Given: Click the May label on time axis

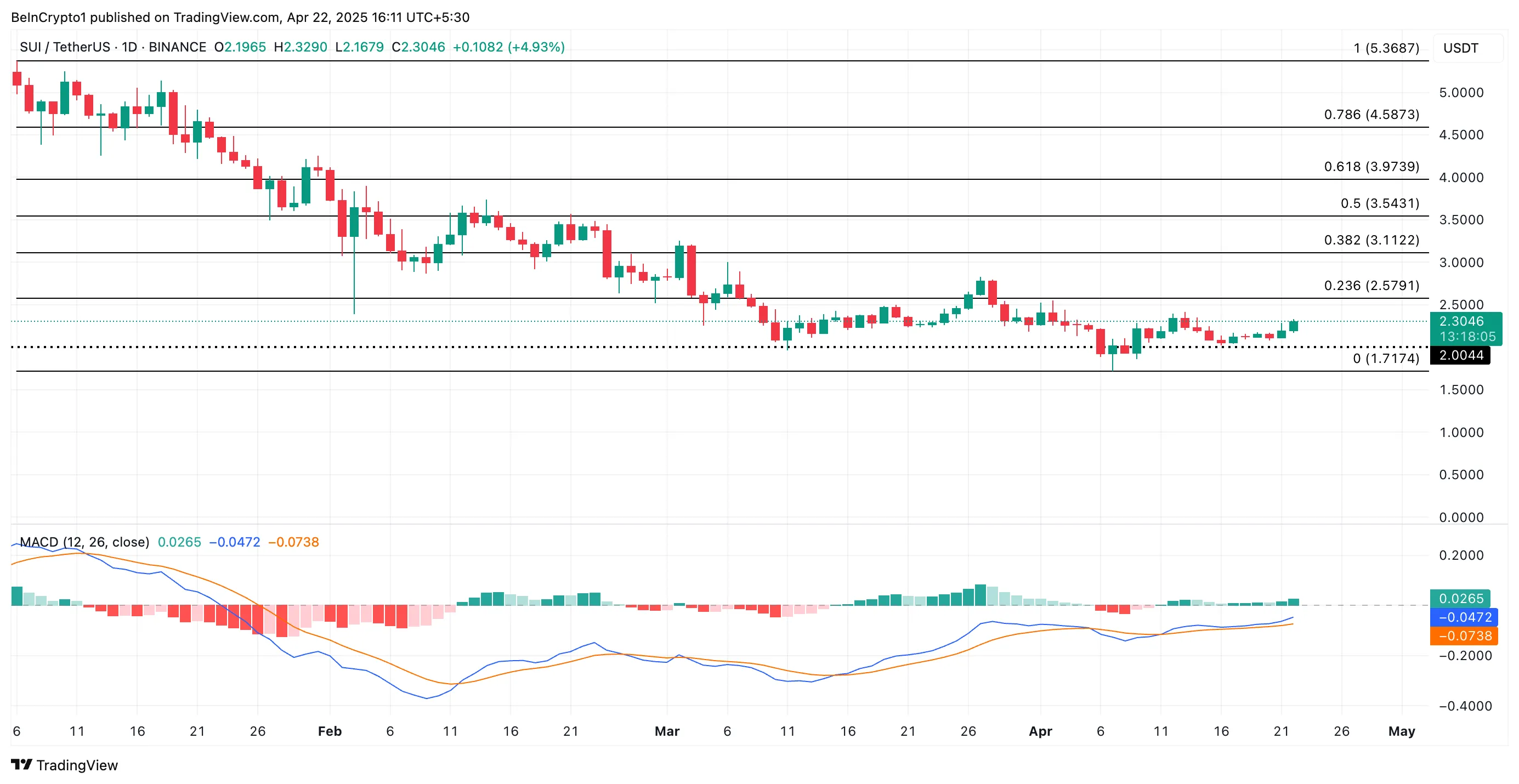Looking at the screenshot, I should coord(1401,731).
